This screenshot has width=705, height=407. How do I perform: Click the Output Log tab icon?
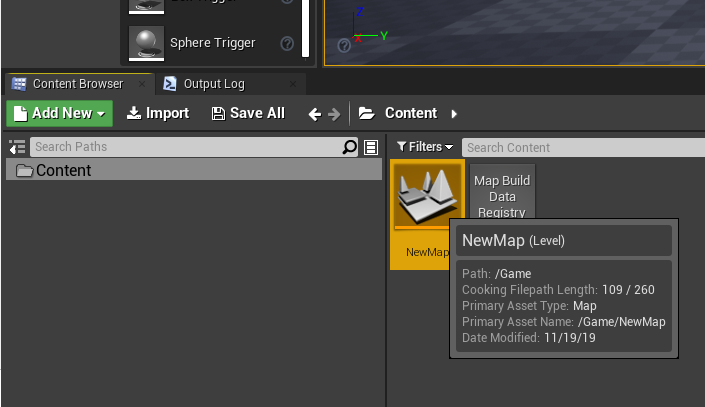click(170, 84)
